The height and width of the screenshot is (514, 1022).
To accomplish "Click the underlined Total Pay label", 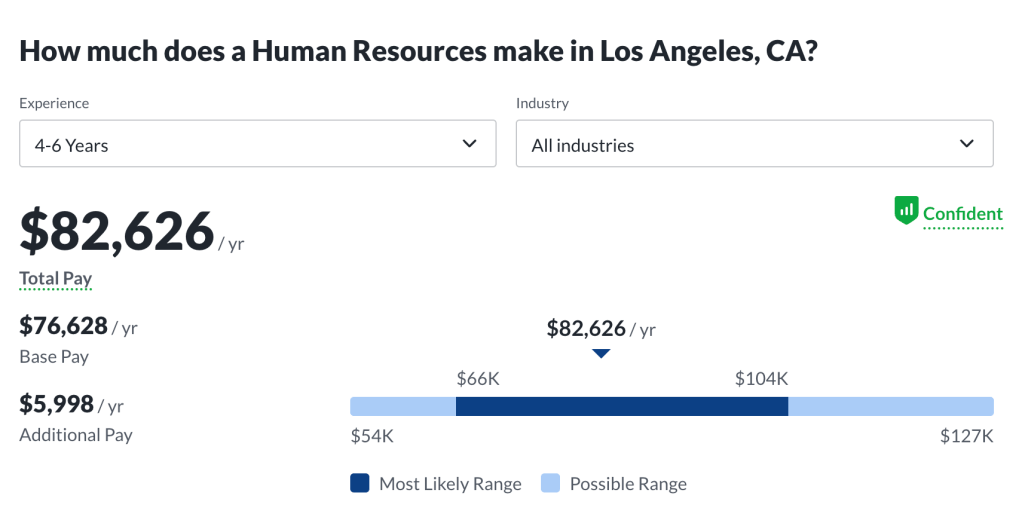I will 56,279.
